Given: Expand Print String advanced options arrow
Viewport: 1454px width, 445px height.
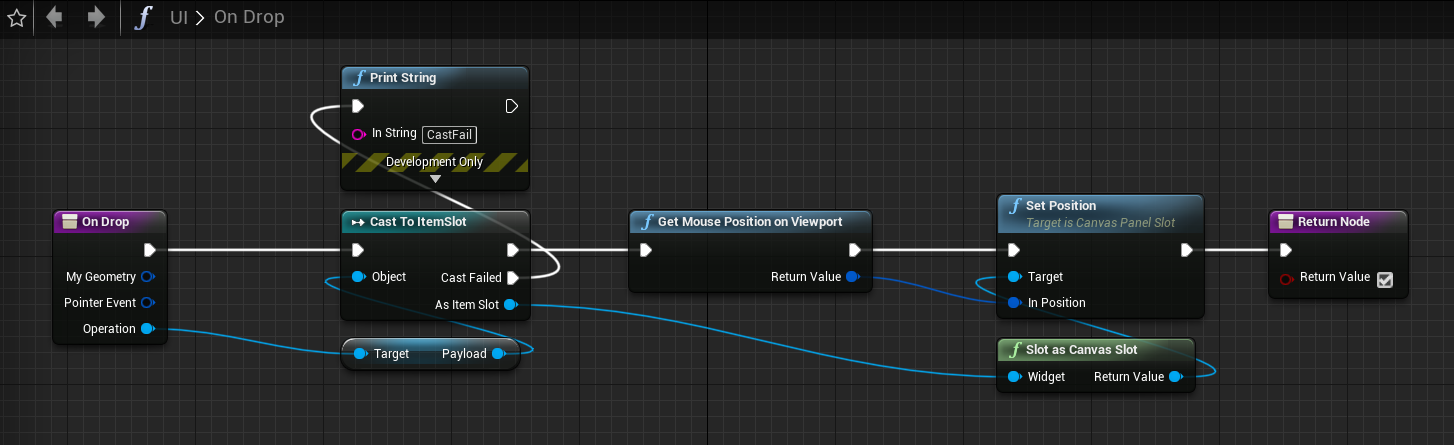Looking at the screenshot, I should tap(435, 179).
